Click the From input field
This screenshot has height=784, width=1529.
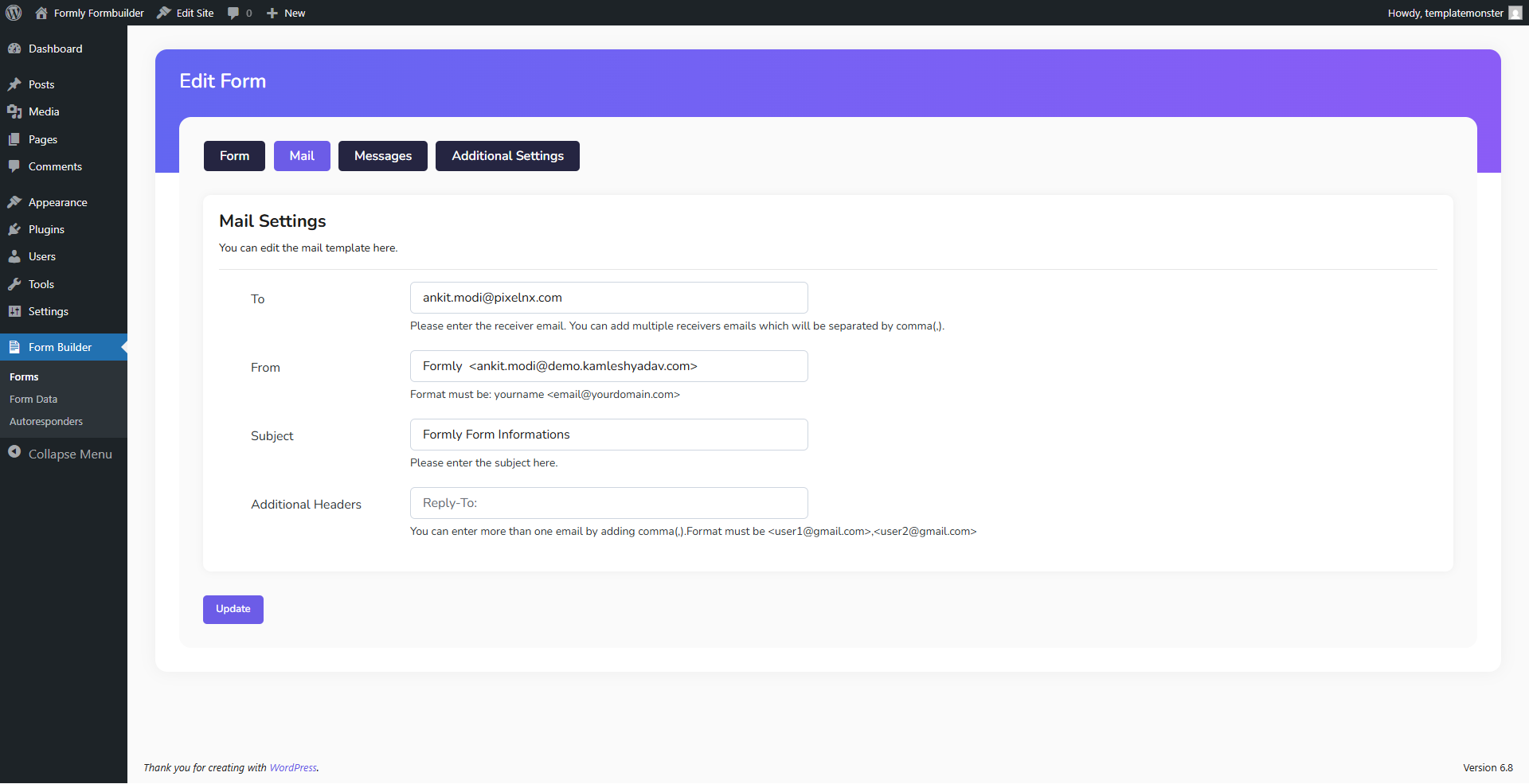point(609,366)
